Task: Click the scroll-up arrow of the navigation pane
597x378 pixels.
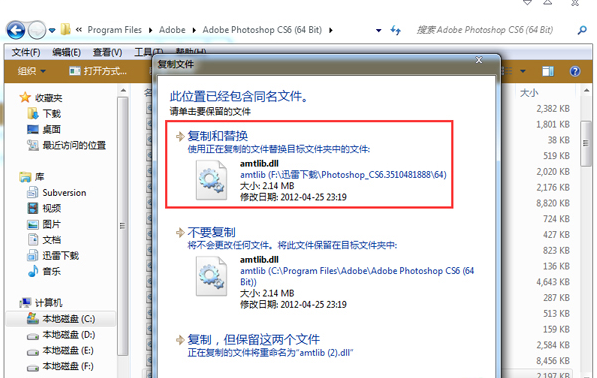Action: pyautogui.click(x=123, y=91)
